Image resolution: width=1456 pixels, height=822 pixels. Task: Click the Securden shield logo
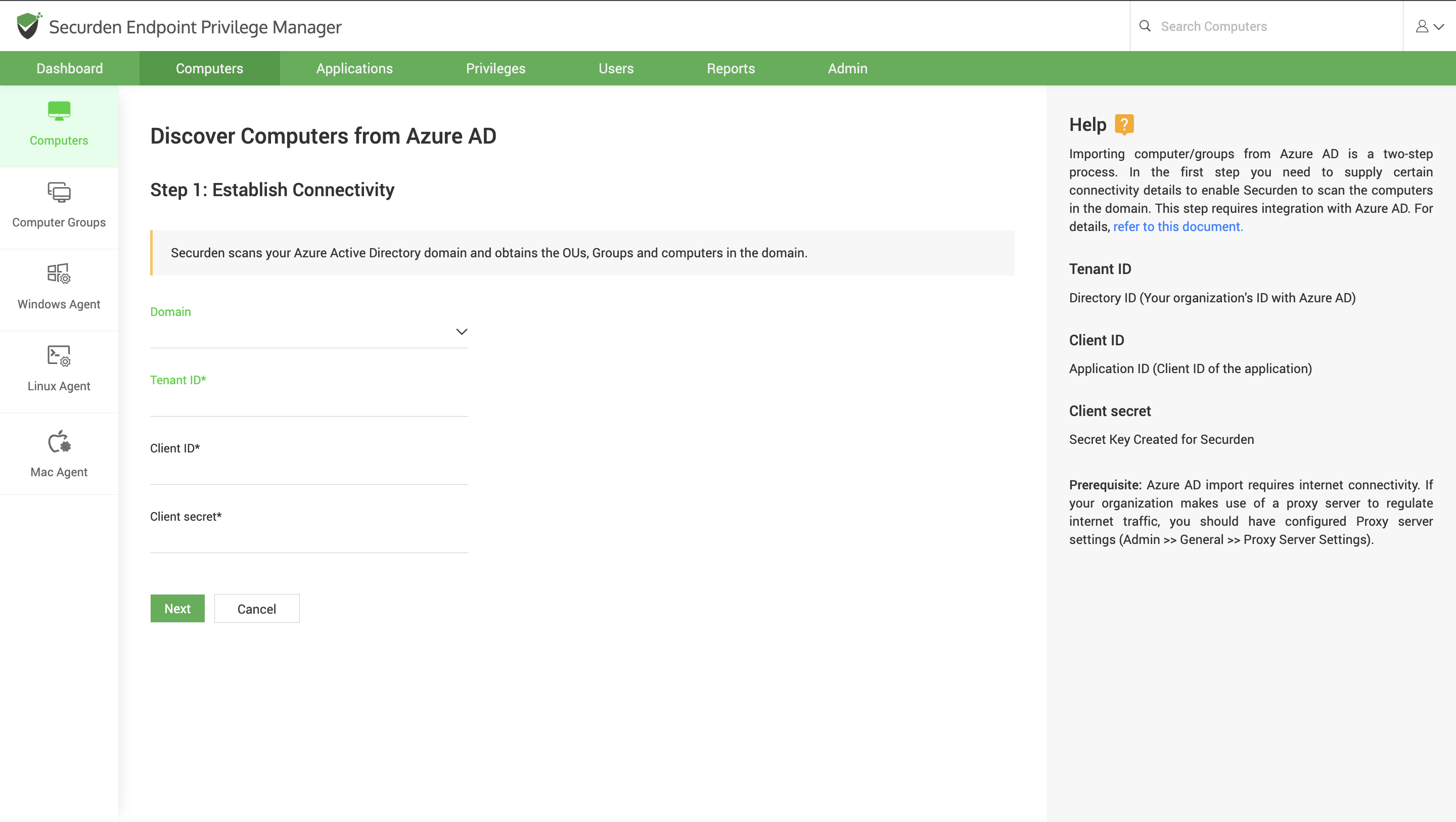(x=28, y=26)
